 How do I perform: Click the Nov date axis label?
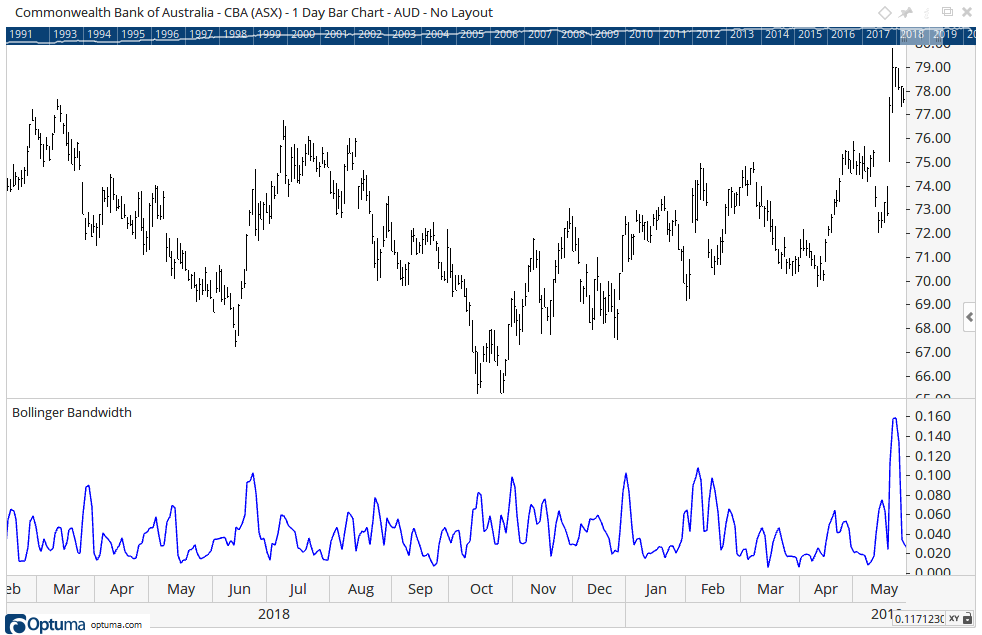(543, 589)
